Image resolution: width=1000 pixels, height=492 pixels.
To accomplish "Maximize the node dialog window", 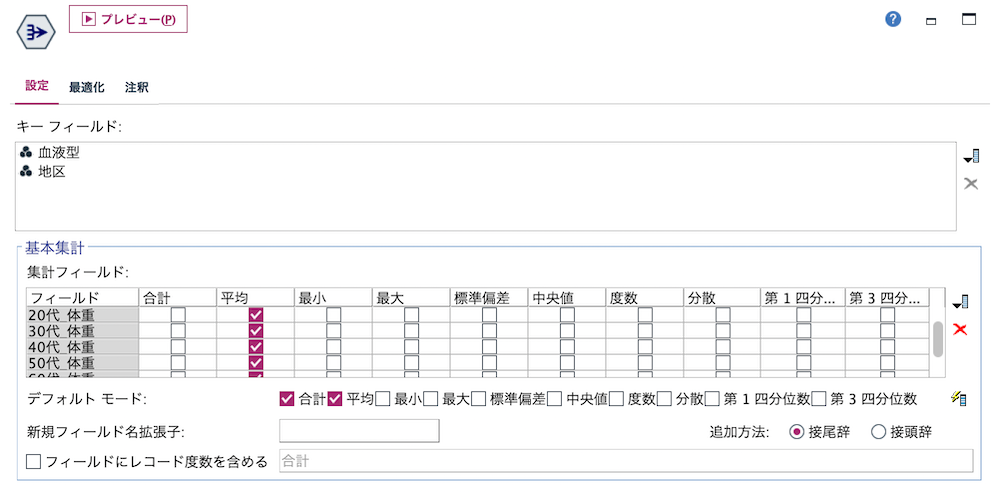I will click(x=969, y=19).
